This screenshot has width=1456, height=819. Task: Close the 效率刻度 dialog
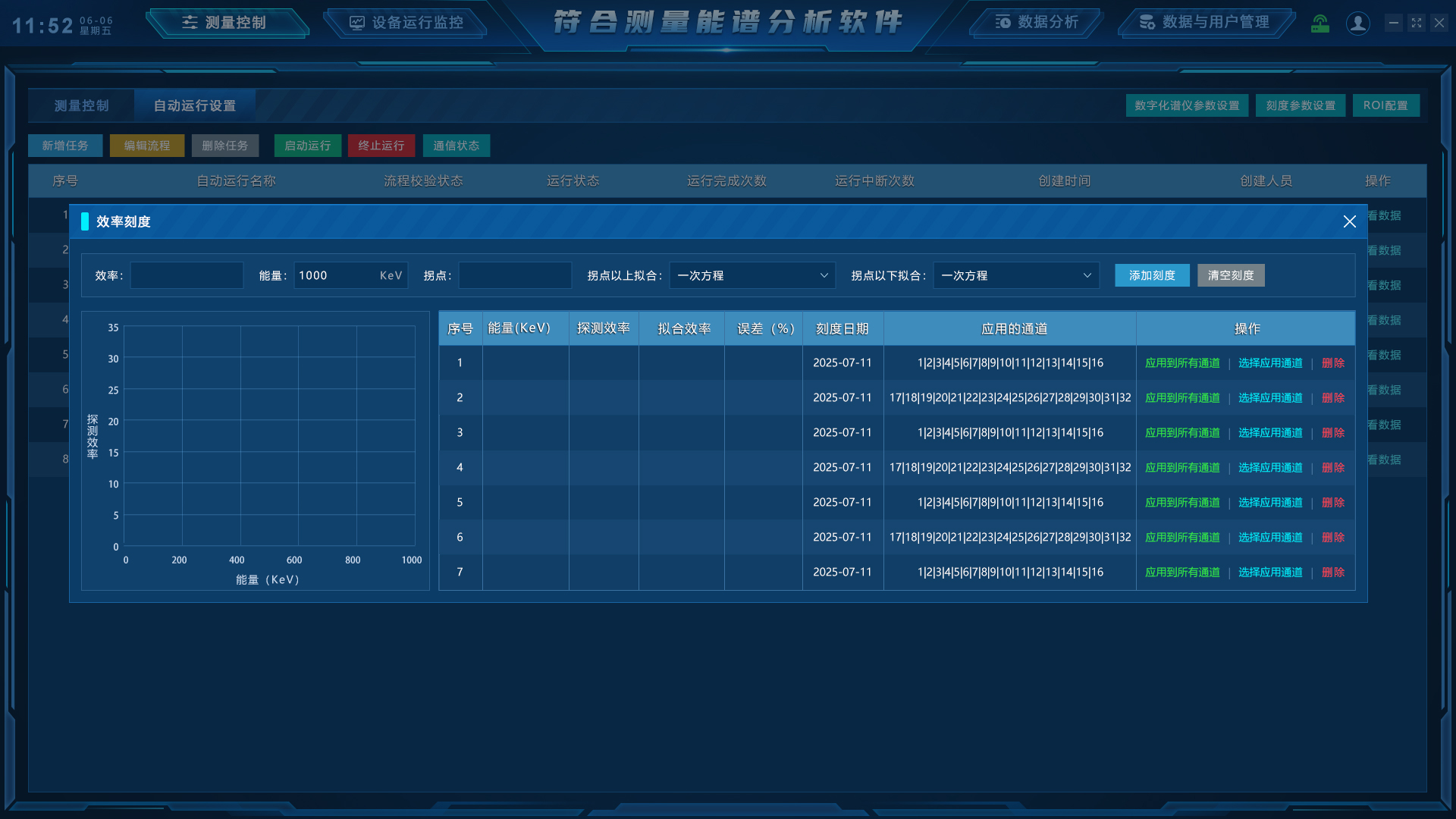tap(1349, 221)
